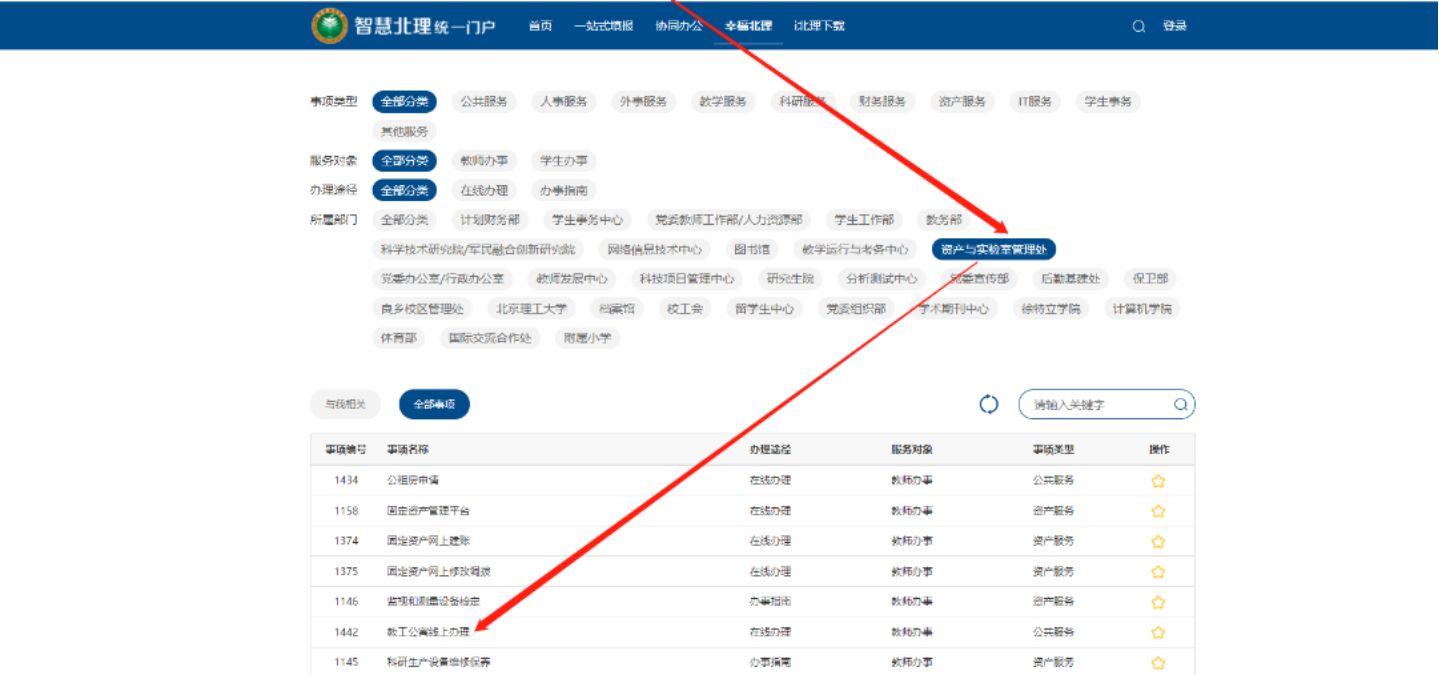Star item 1374 固定资产网上建账
1439x675 pixels.
(x=1158, y=542)
